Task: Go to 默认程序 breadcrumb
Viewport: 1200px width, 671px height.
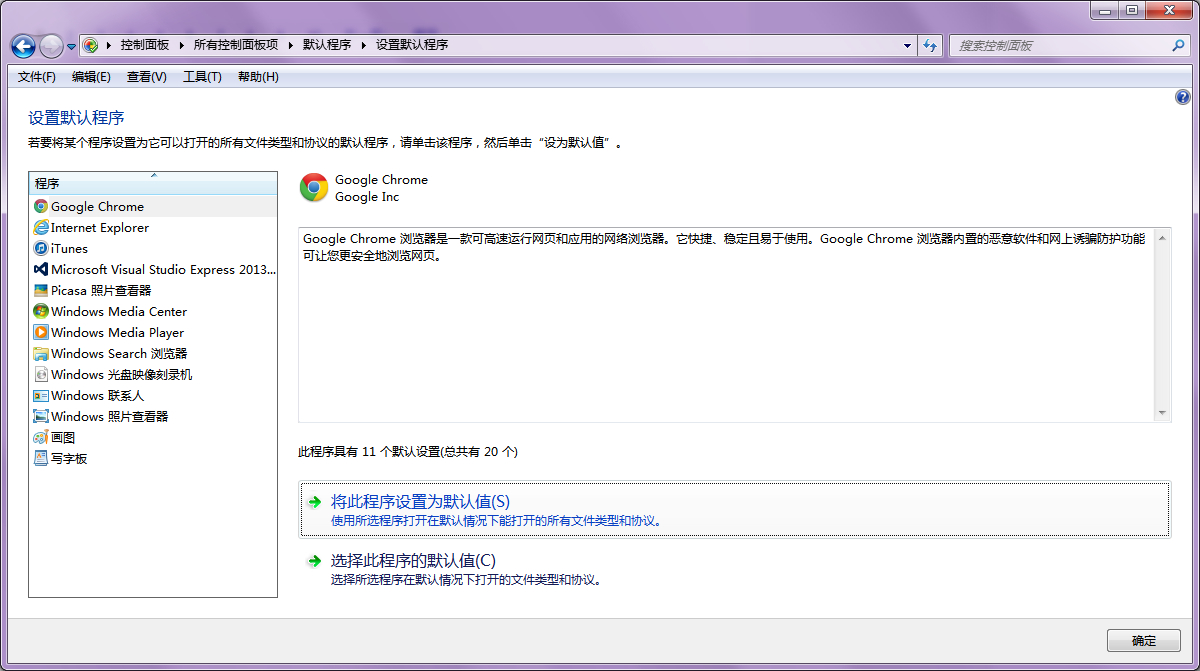Action: click(x=327, y=45)
